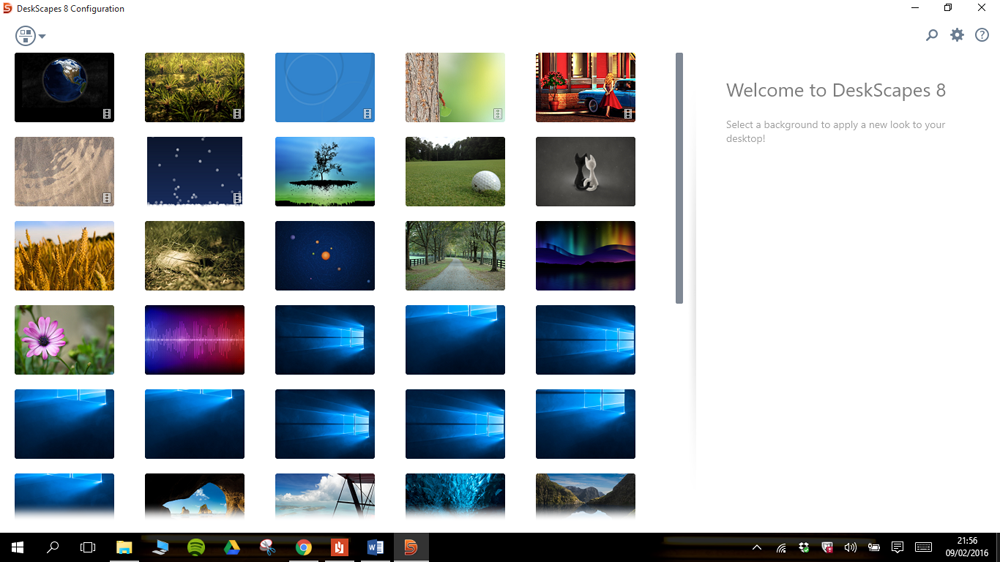The image size is (1000, 562).
Task: Apply the golden wheat field background
Action: (64, 255)
